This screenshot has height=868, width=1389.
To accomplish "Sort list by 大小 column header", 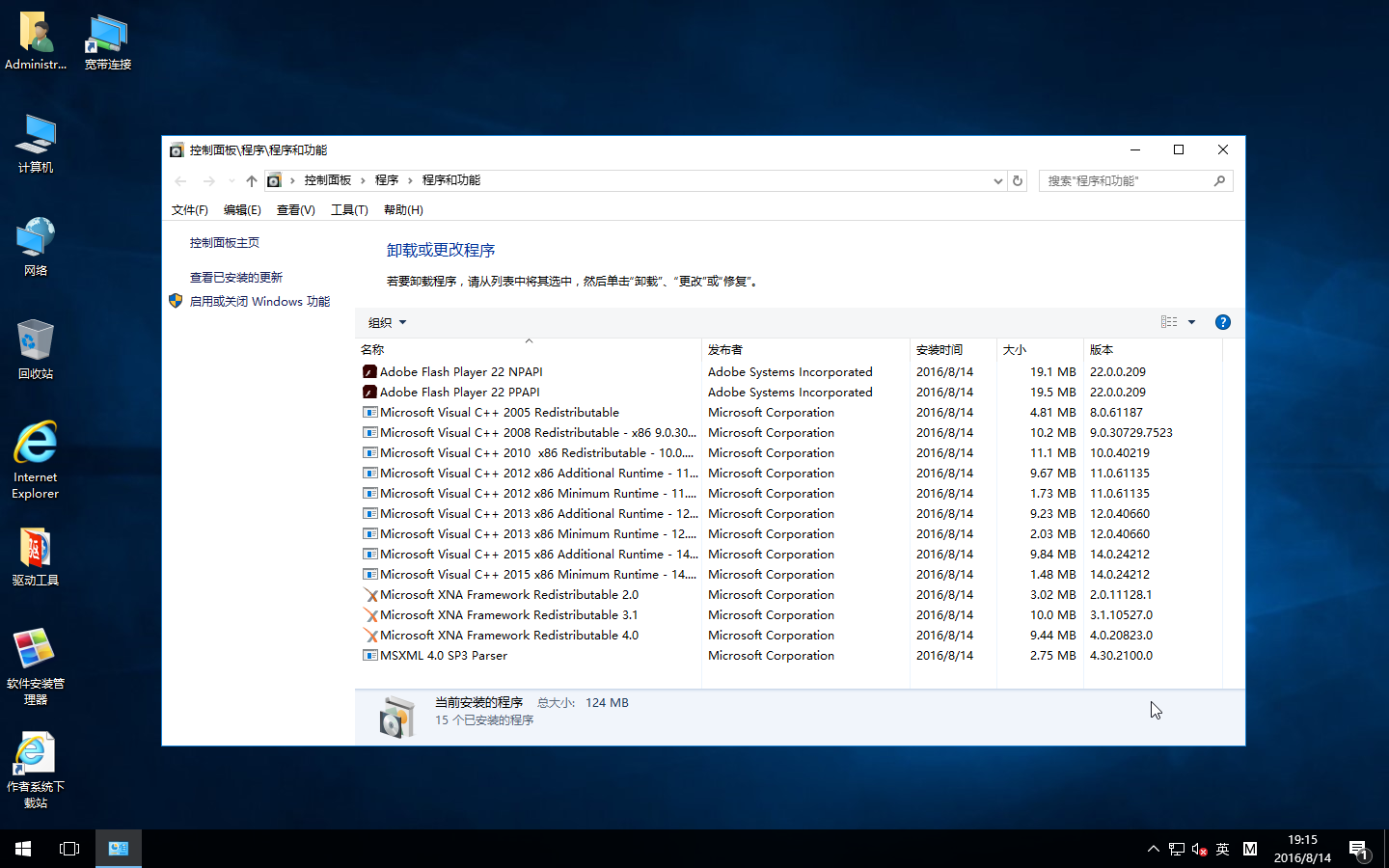I will tap(1015, 349).
